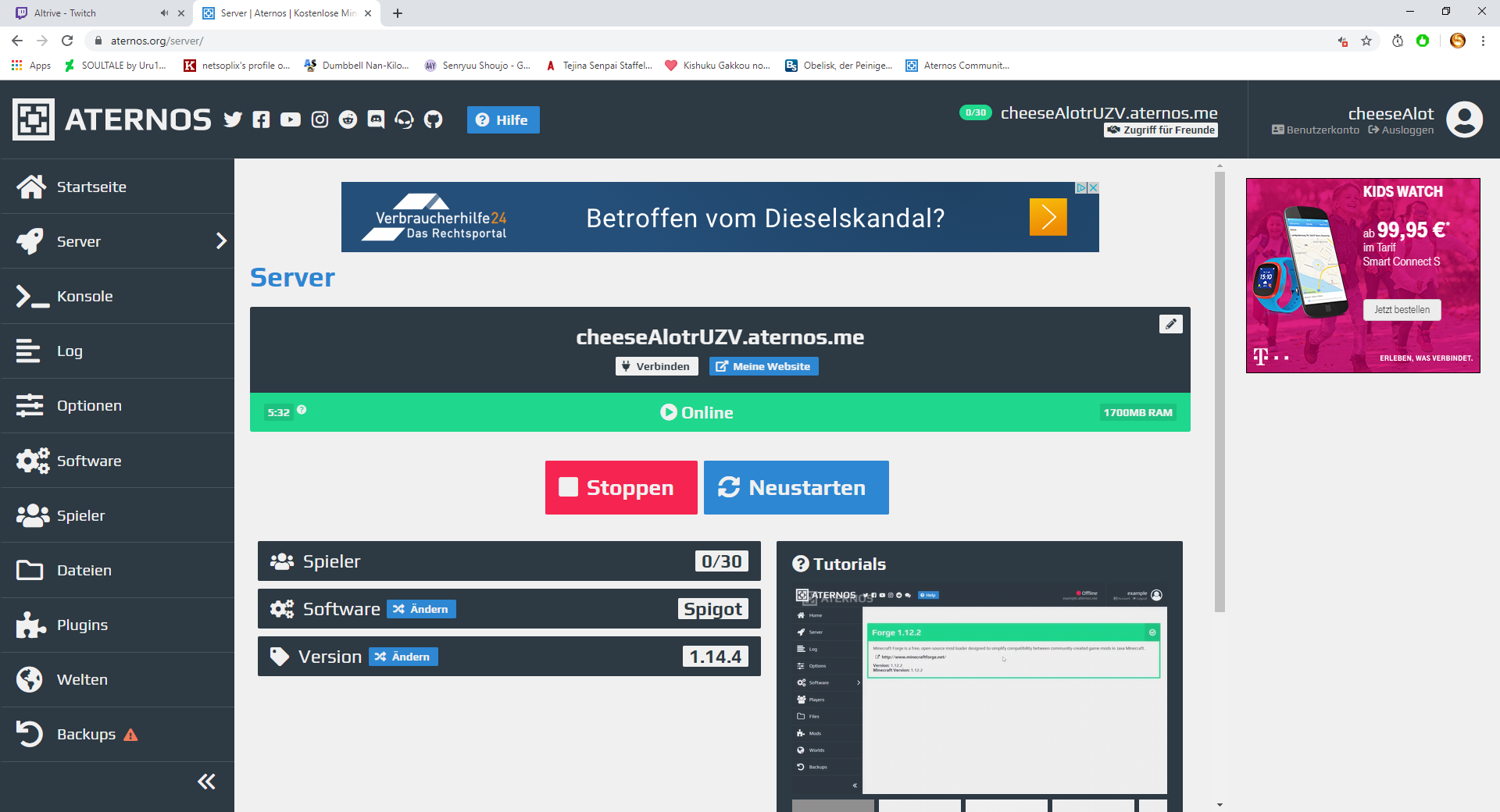Click the green extension icon in toolbar
This screenshot has width=1500, height=812.
coord(1423,41)
